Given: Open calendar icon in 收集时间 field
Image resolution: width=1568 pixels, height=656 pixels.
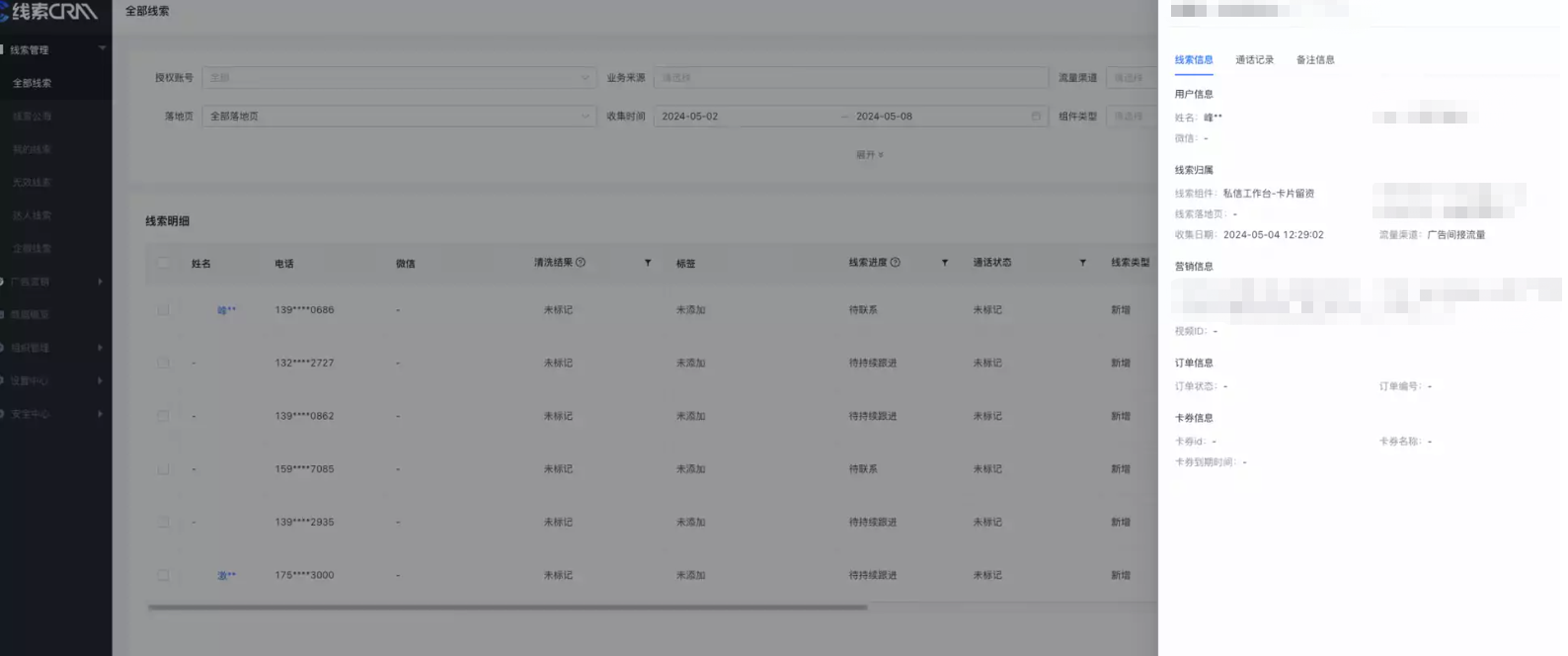Looking at the screenshot, I should coord(1036,117).
